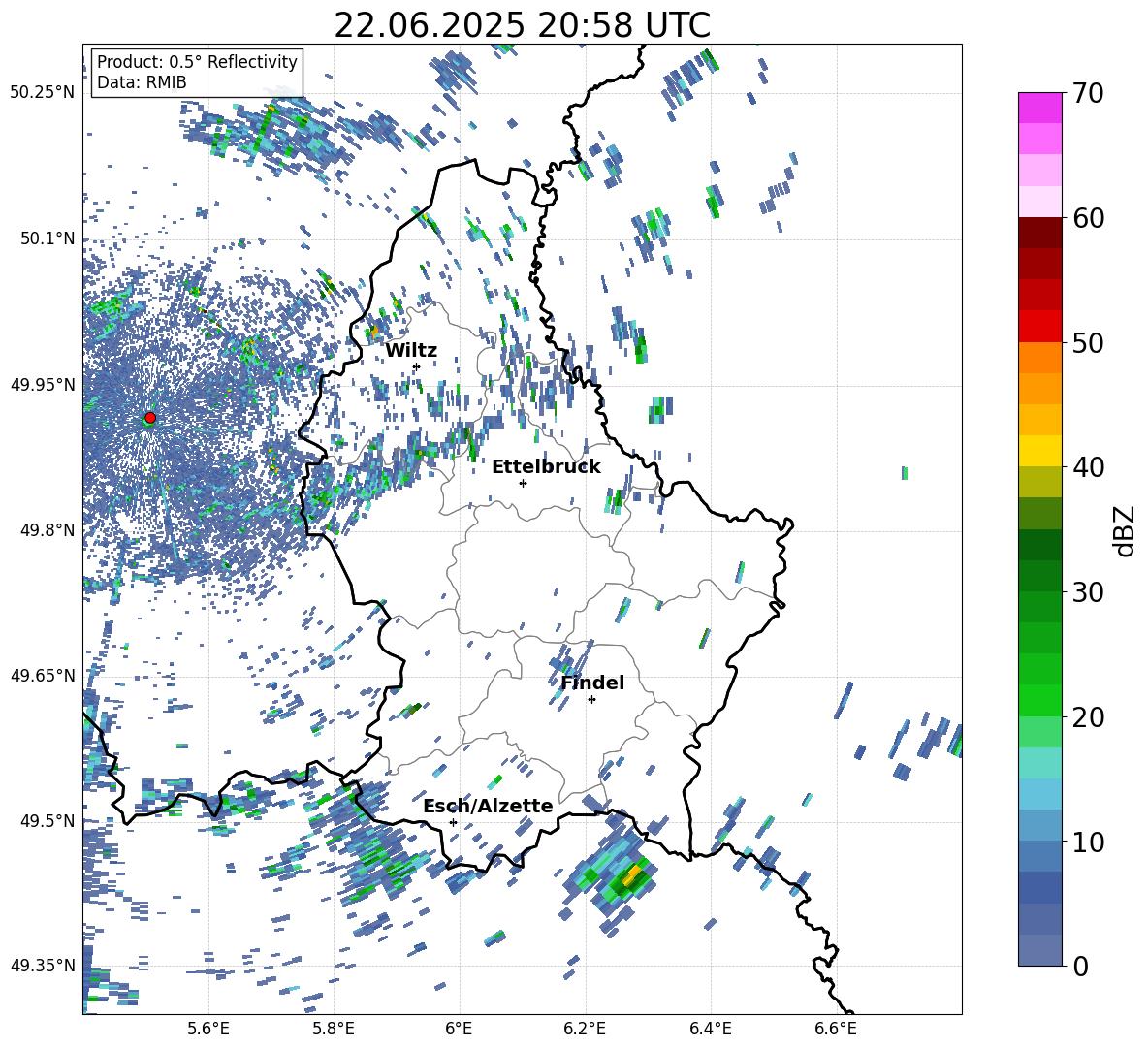This screenshot has height=1048, width=1148.
Task: Click the orange-yellow storm core south of Luxembourg
Action: (630, 876)
